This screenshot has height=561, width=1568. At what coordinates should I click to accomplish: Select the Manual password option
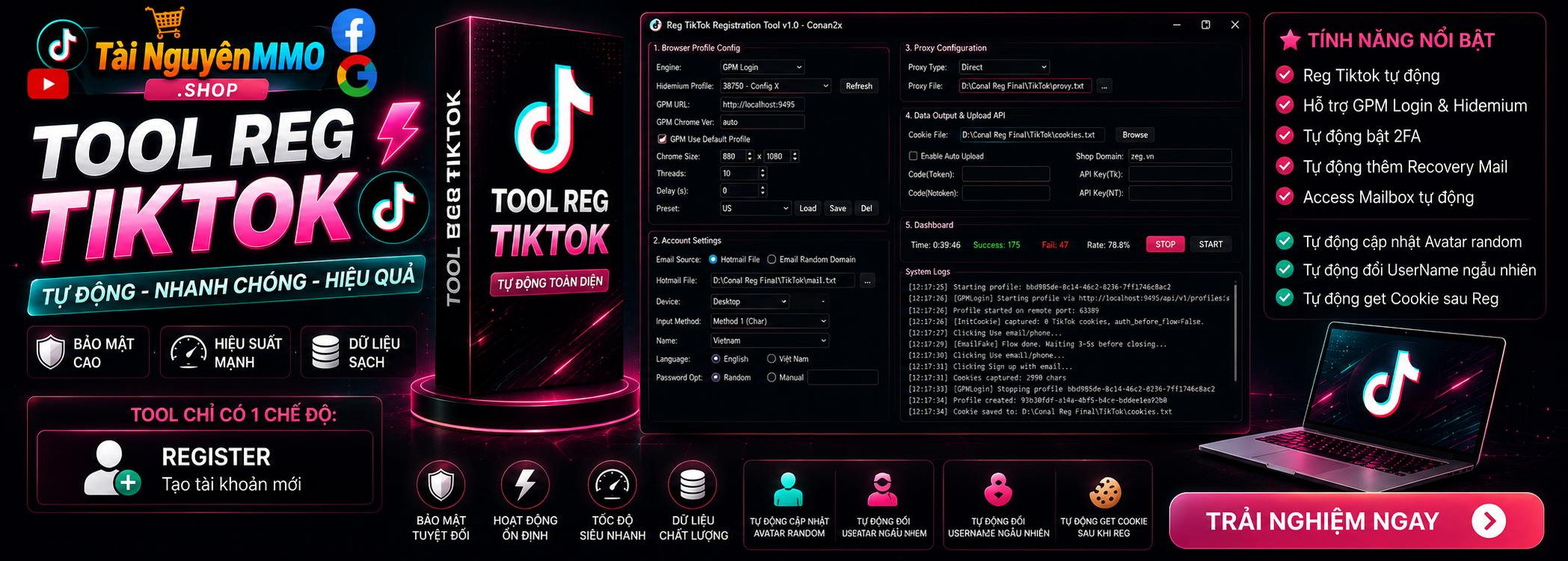tap(771, 378)
